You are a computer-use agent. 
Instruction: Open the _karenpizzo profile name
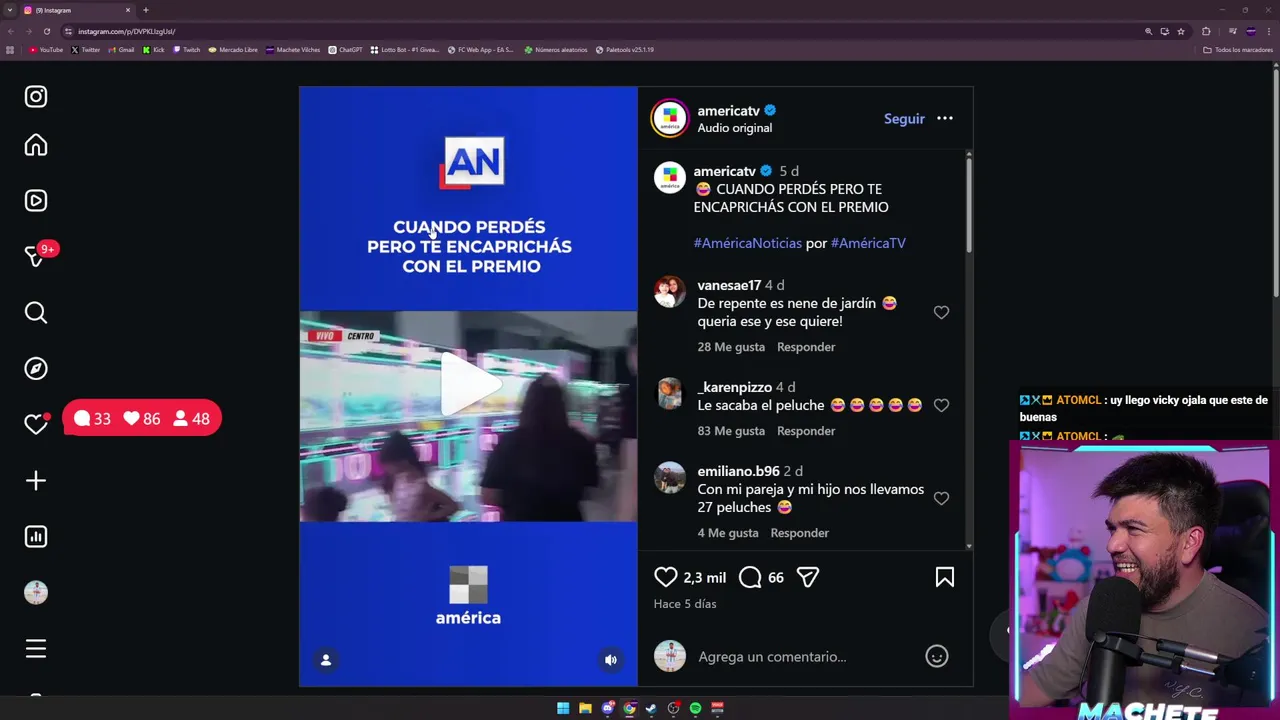click(735, 387)
